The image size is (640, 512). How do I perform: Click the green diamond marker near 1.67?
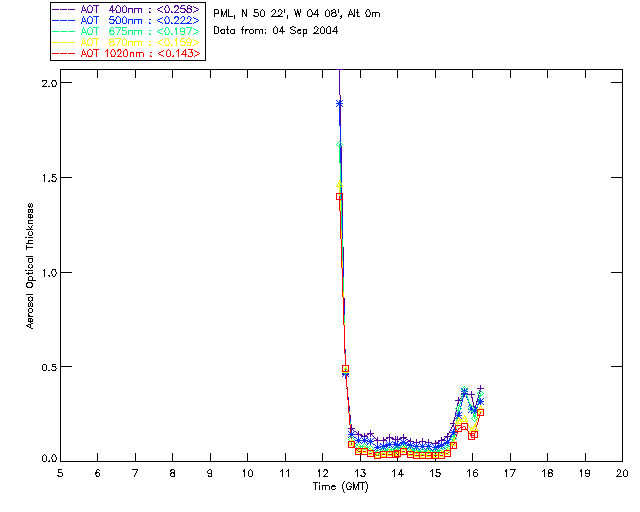click(x=339, y=145)
